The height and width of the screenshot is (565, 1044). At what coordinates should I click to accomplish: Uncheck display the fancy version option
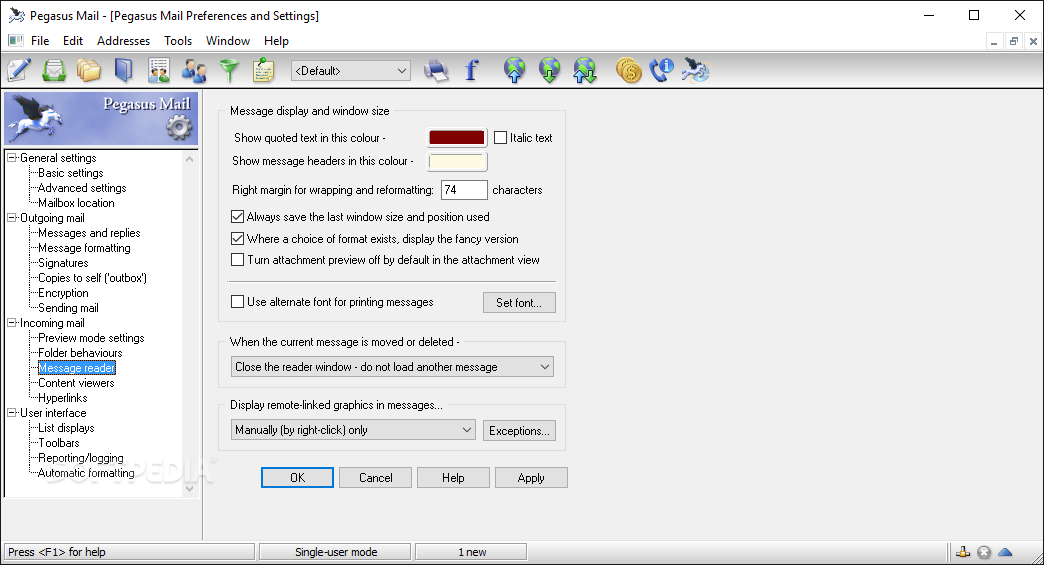[x=237, y=238]
